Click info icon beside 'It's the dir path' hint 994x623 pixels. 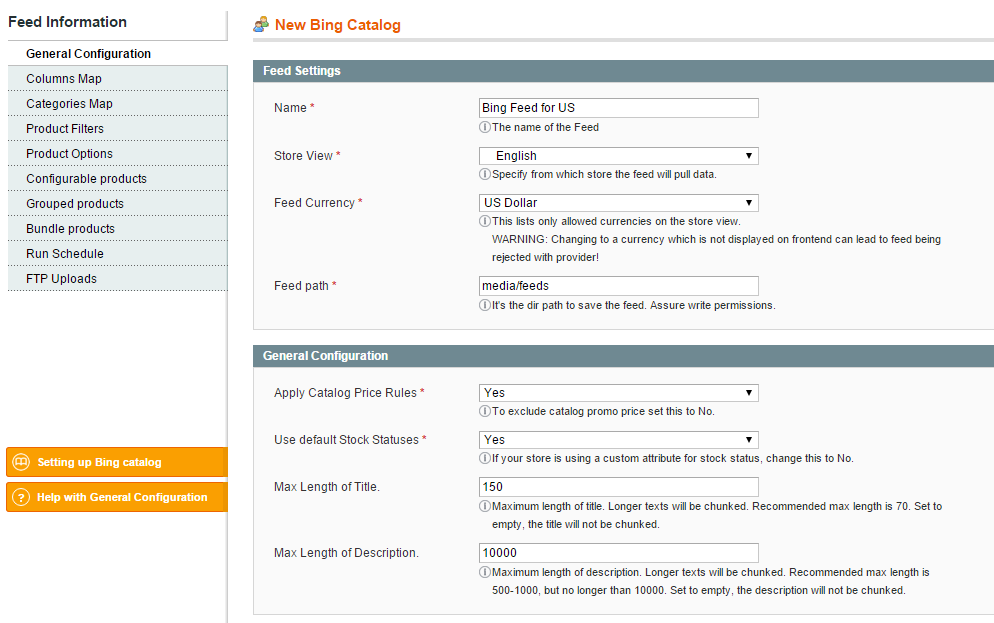click(485, 305)
